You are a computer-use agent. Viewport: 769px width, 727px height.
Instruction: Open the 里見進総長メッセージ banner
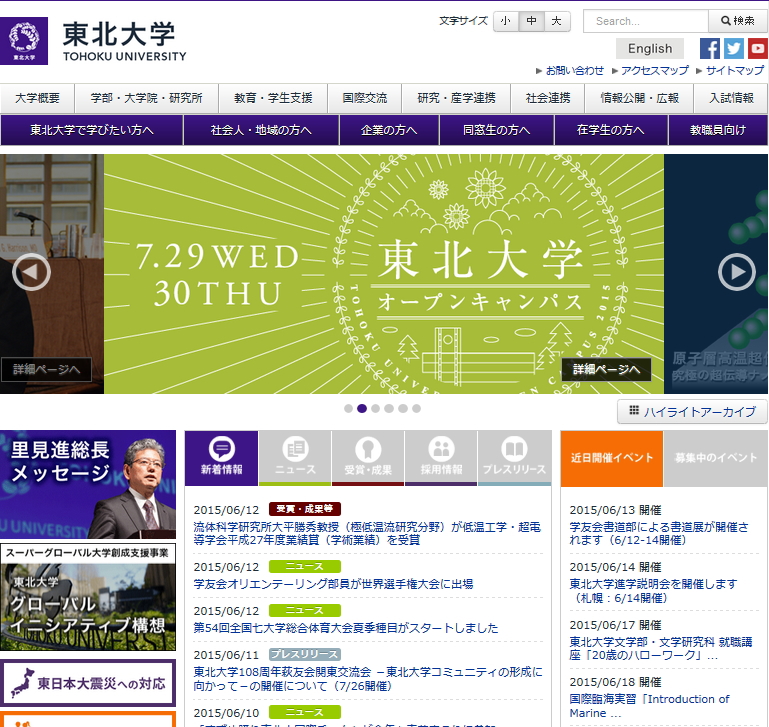click(x=88, y=484)
